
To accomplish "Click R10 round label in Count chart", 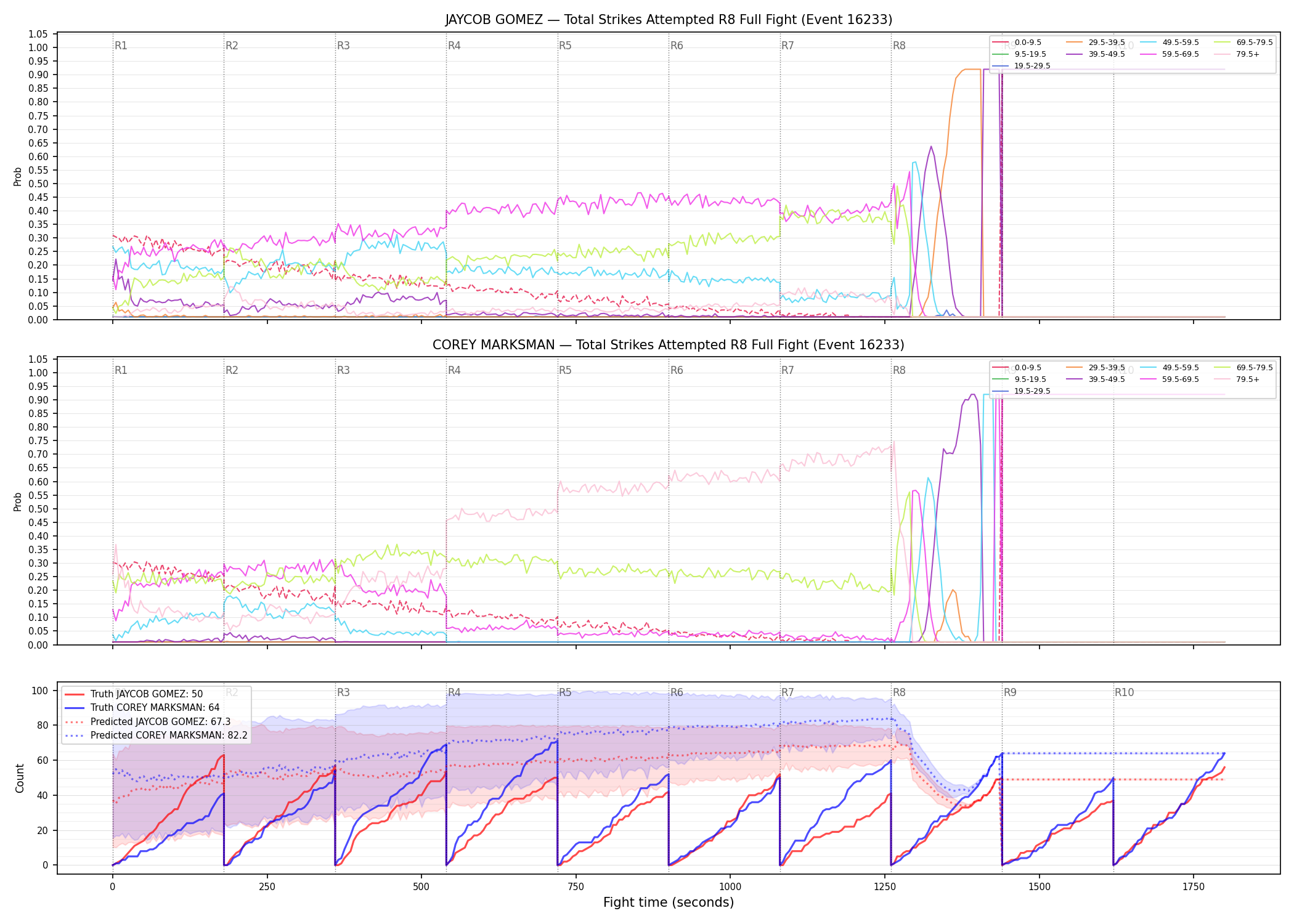I will (x=1124, y=693).
